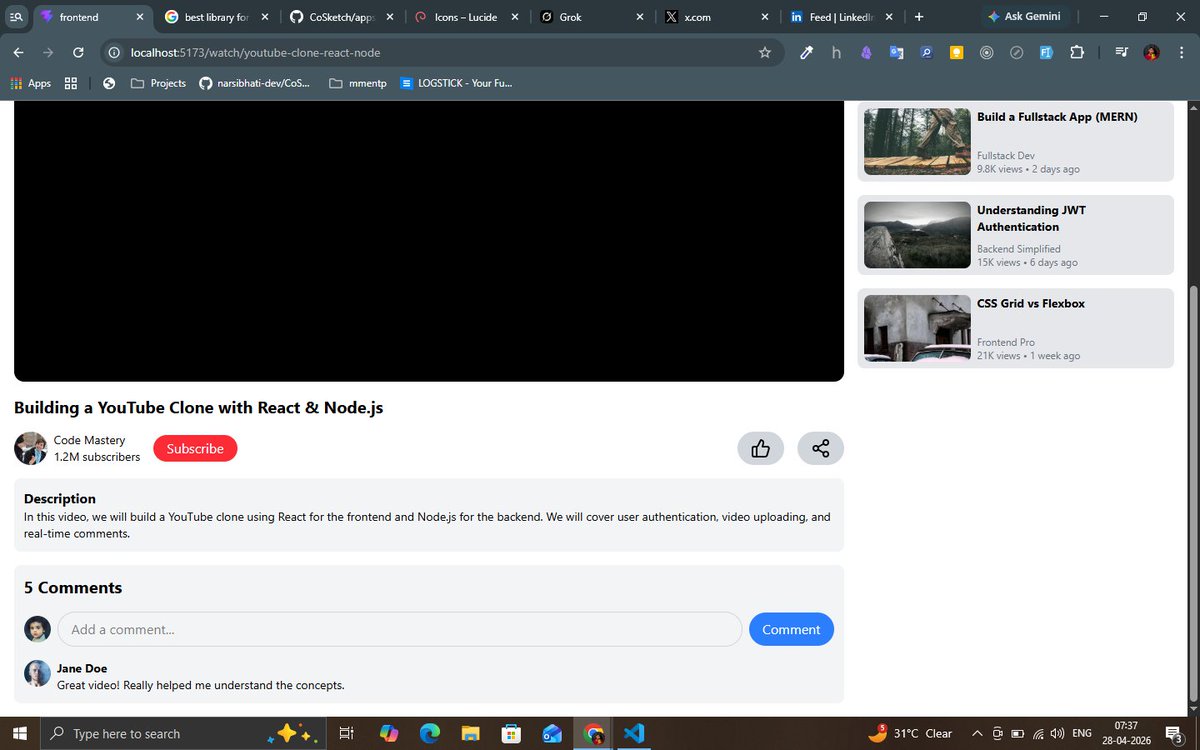Click the Windows Start button
Screen dimensions: 1200x750
tap(19, 733)
